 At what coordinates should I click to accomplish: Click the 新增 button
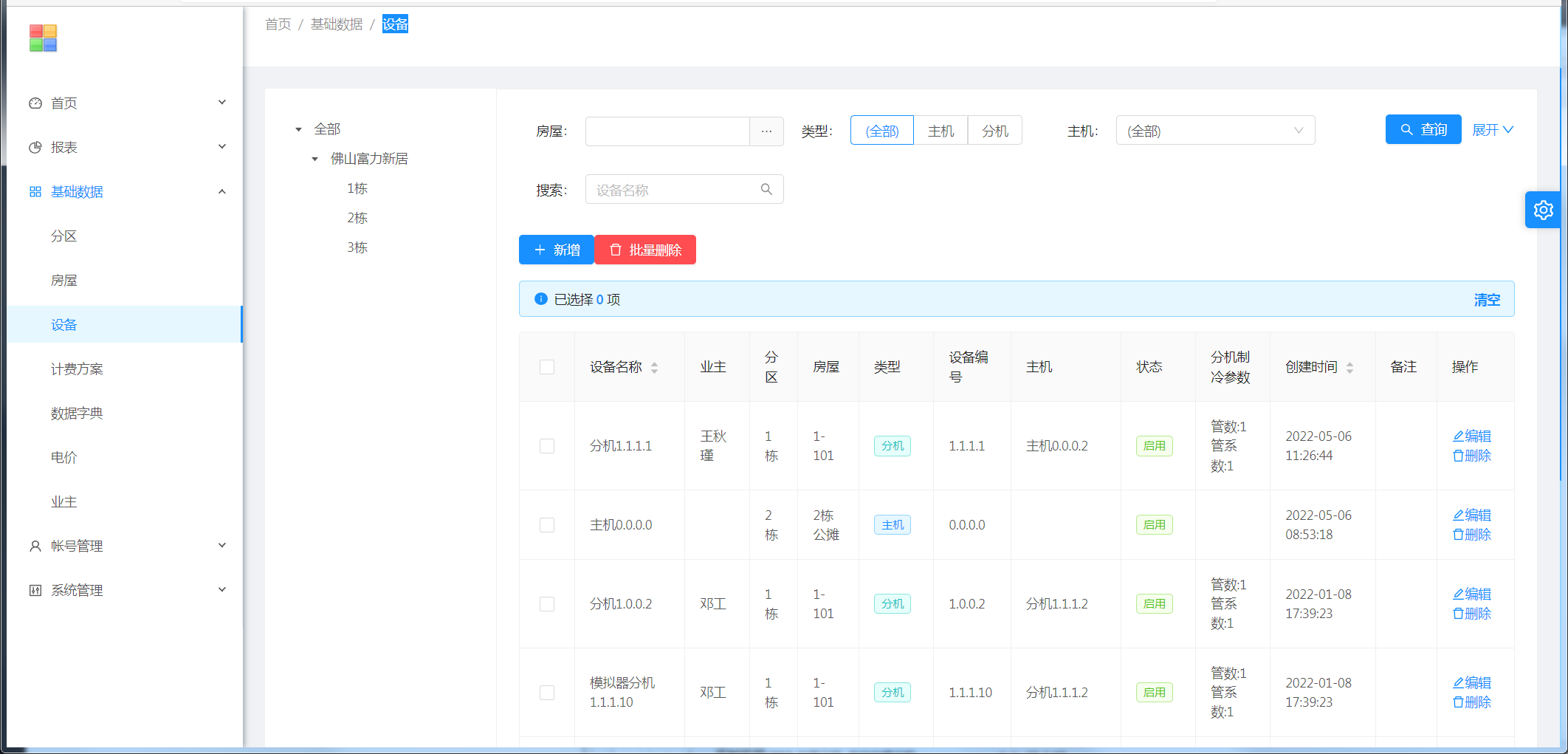(x=557, y=250)
